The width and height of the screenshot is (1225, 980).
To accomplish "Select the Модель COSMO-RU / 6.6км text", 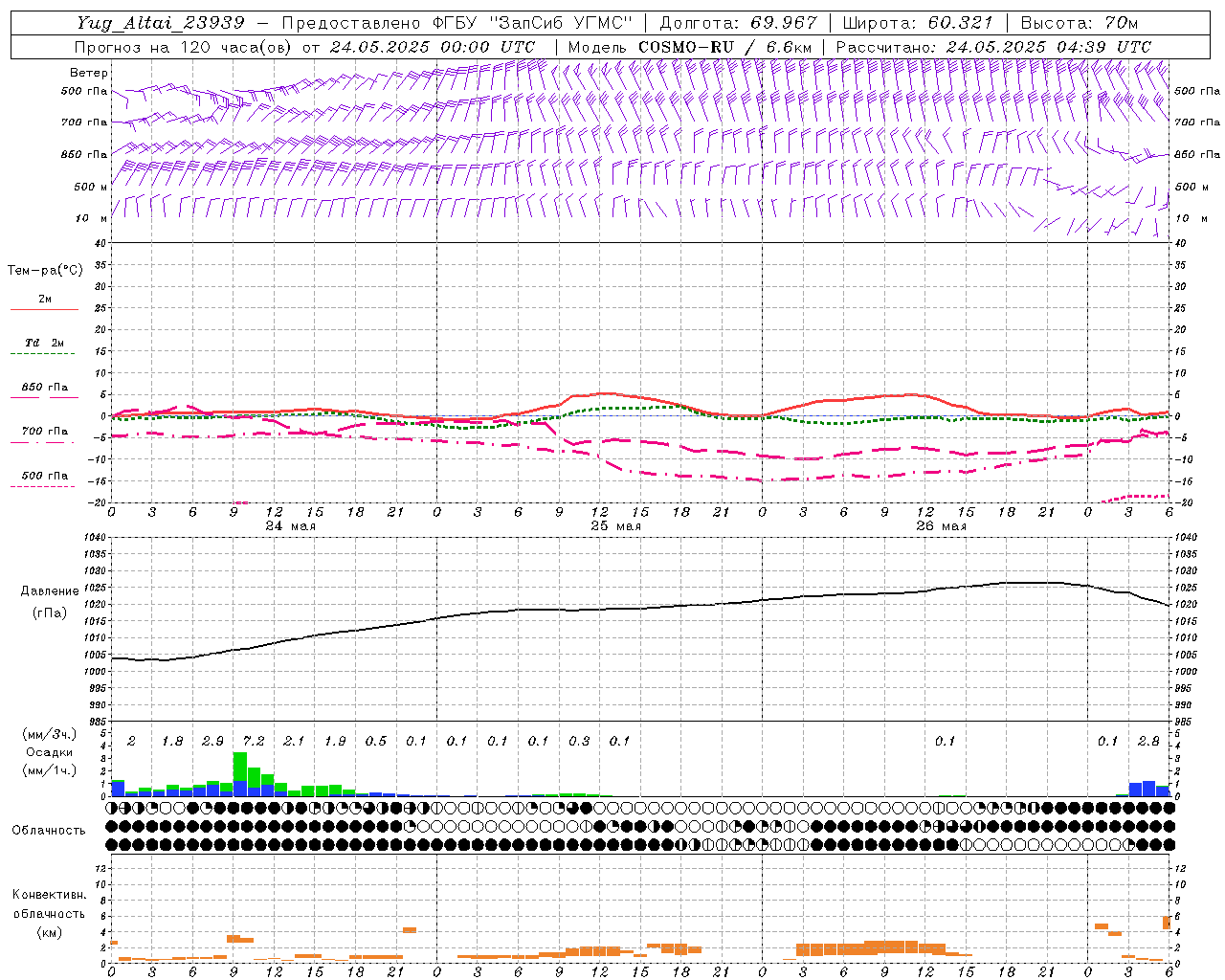I will (x=690, y=47).
